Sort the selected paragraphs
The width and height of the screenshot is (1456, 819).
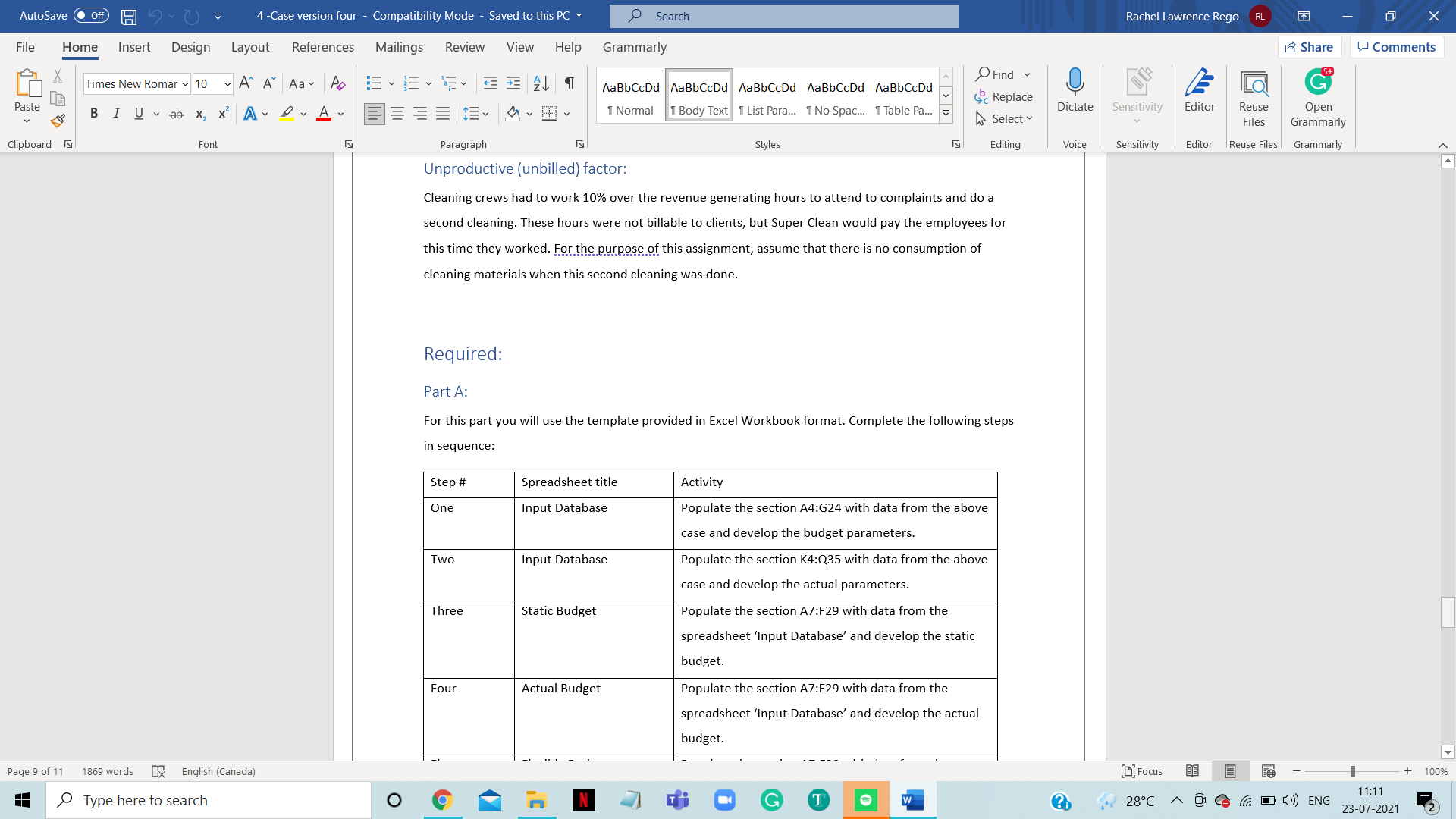click(x=541, y=83)
